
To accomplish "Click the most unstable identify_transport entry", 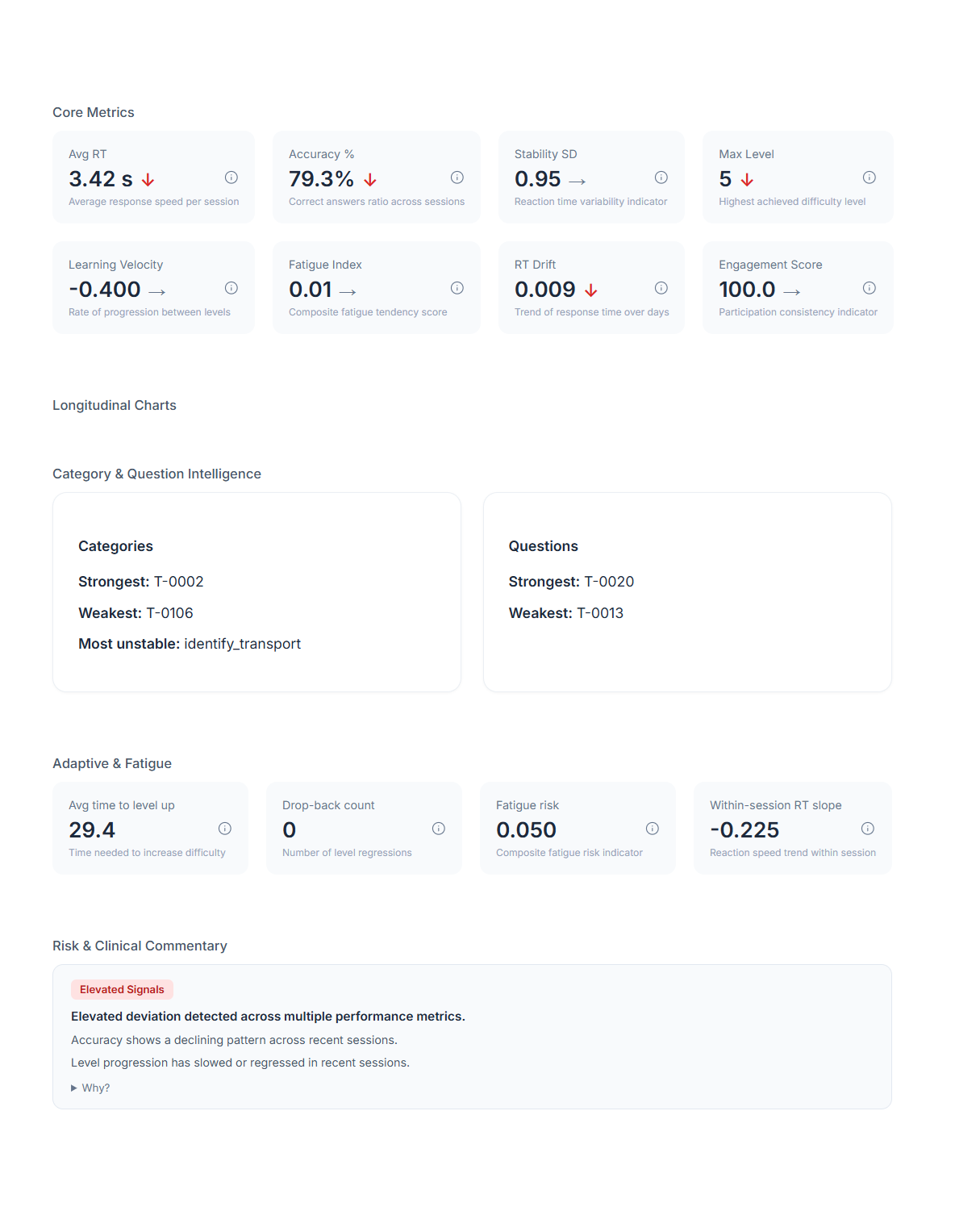I will point(242,644).
